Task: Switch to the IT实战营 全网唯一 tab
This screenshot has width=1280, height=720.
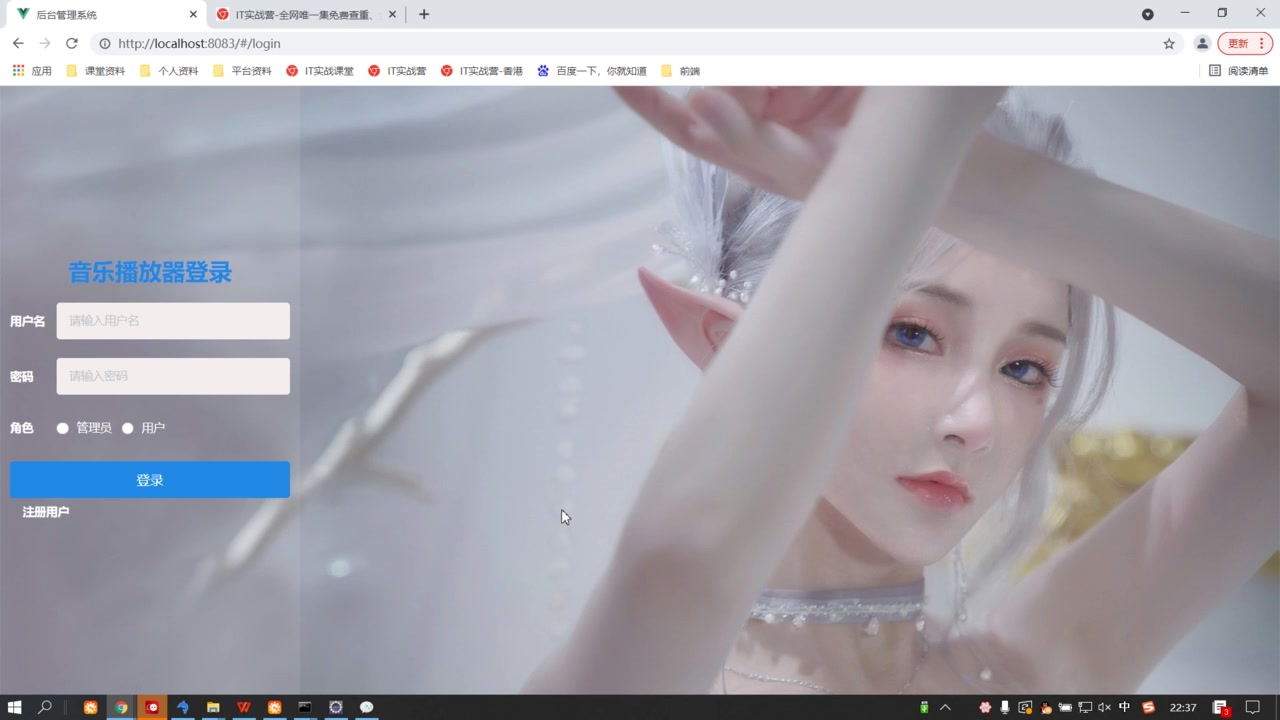Action: tap(305, 14)
